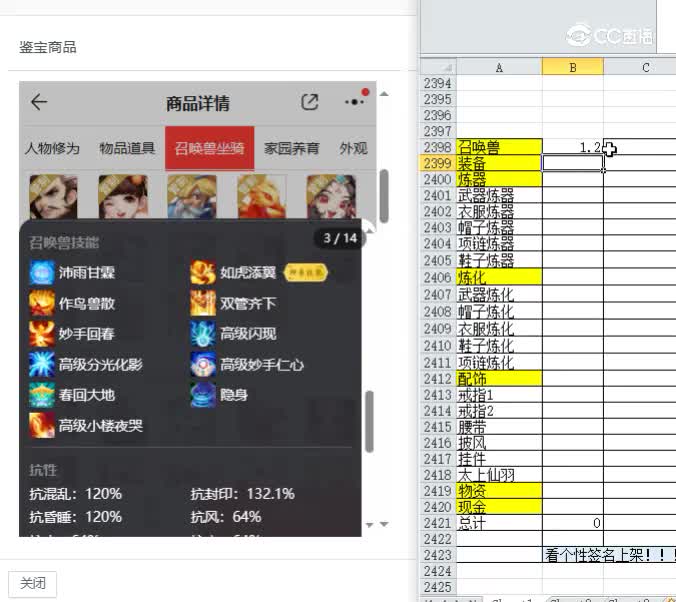The width and height of the screenshot is (676, 602).
Task: Select the 高级妙手仁心 skill icon
Action: click(x=203, y=364)
